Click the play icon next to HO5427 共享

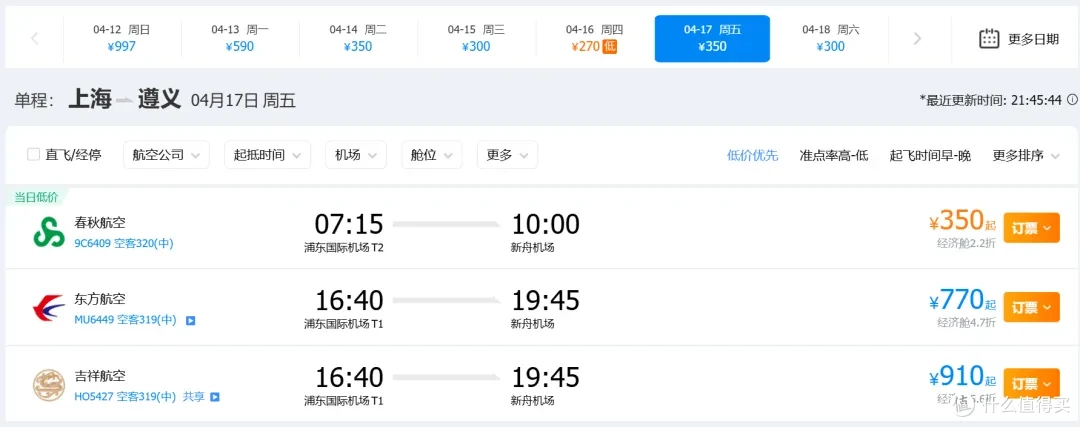(x=214, y=397)
